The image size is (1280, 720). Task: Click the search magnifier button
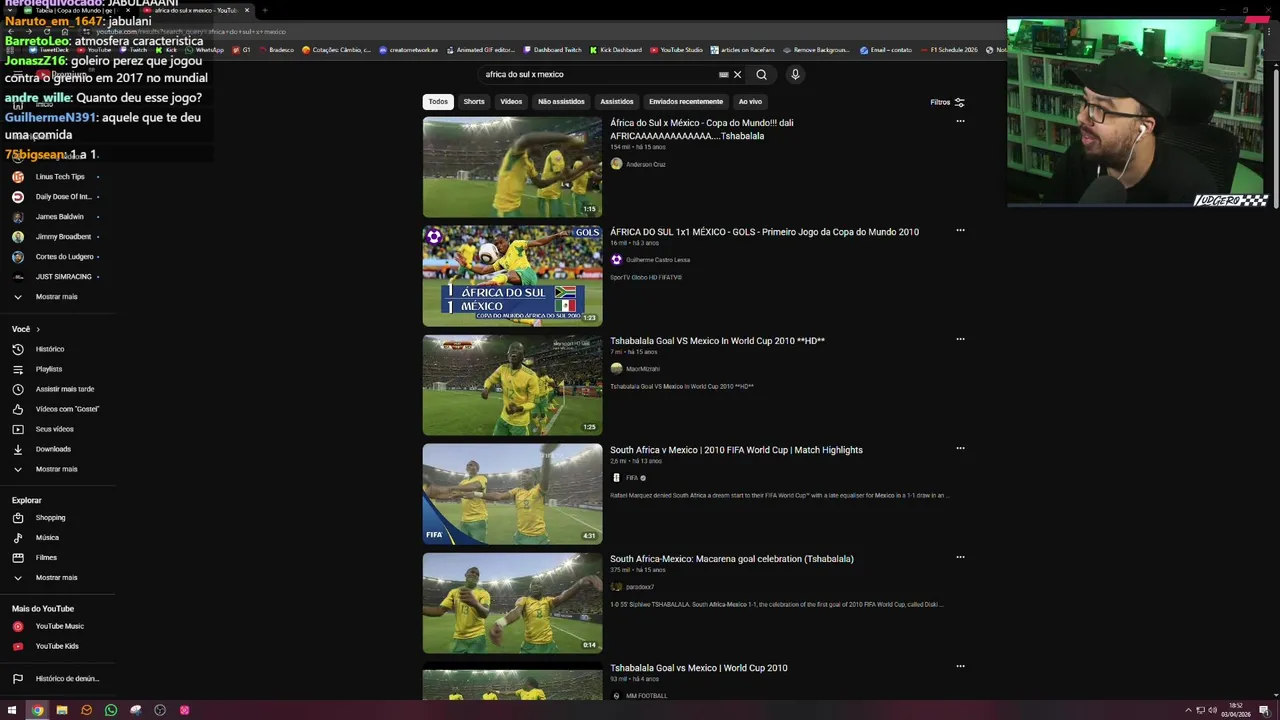coord(761,74)
